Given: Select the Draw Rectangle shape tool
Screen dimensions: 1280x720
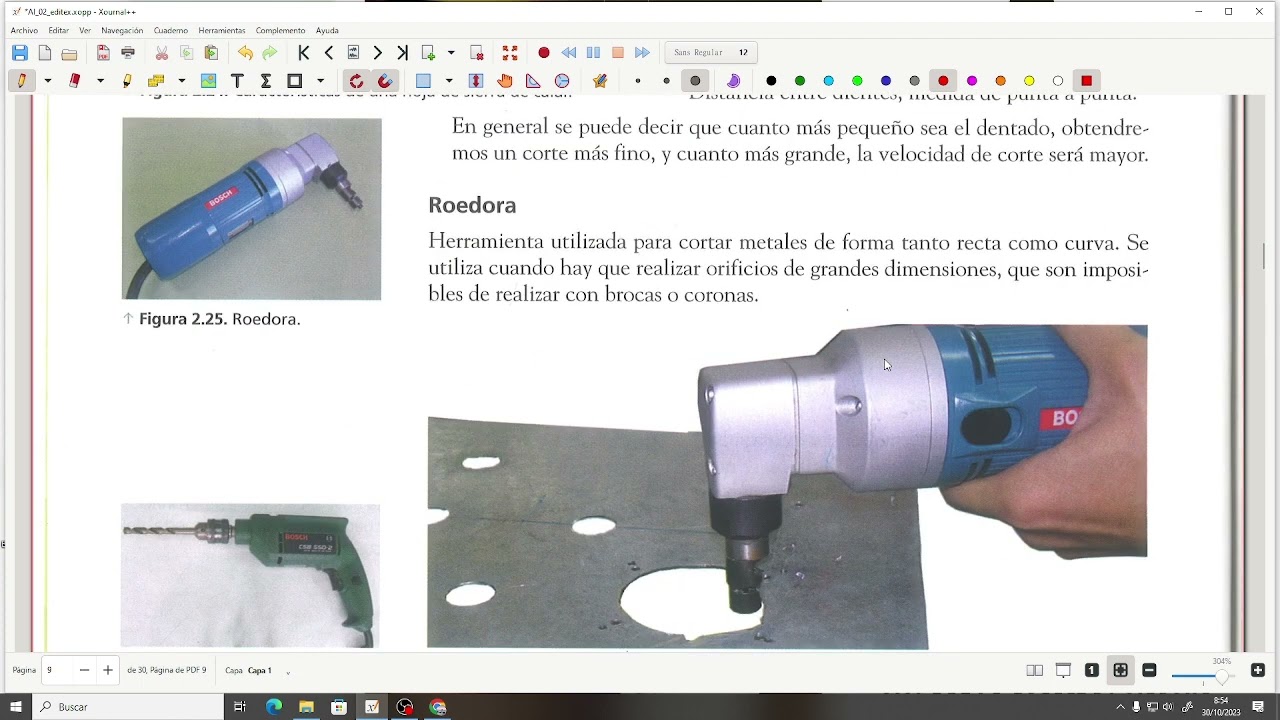Looking at the screenshot, I should tap(295, 81).
